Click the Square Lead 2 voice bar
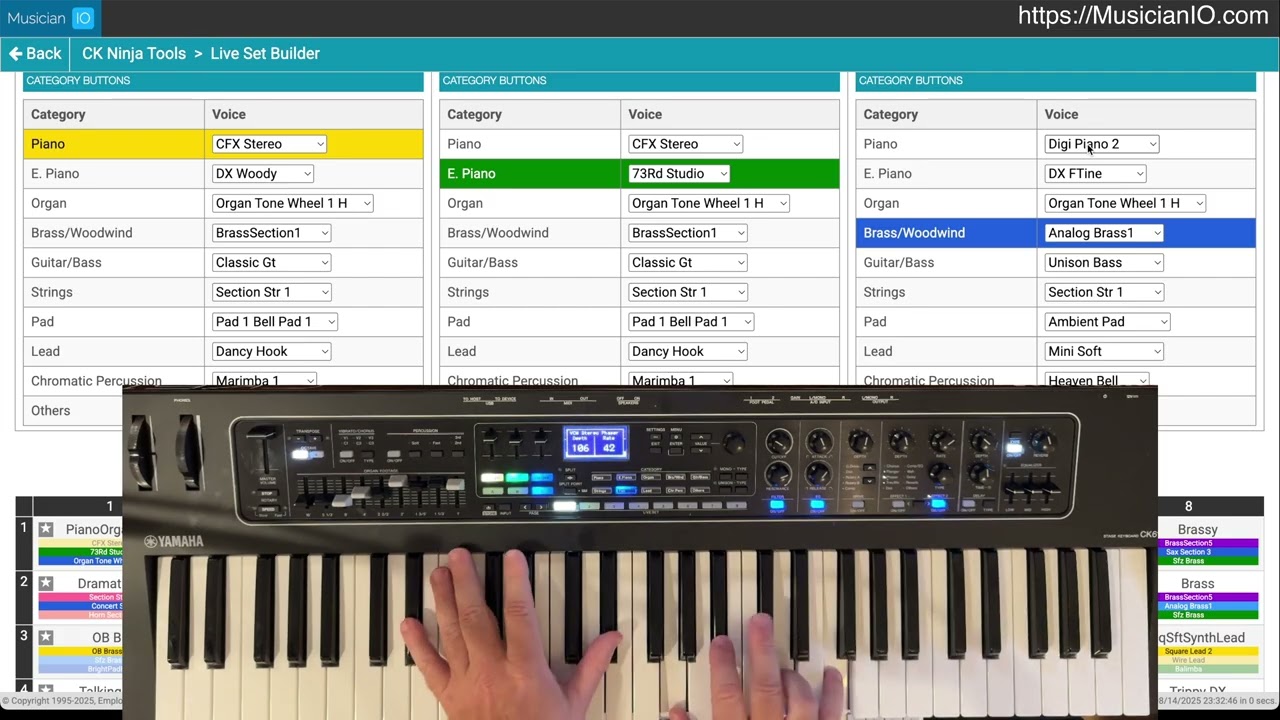Image resolution: width=1280 pixels, height=720 pixels. (1208, 651)
